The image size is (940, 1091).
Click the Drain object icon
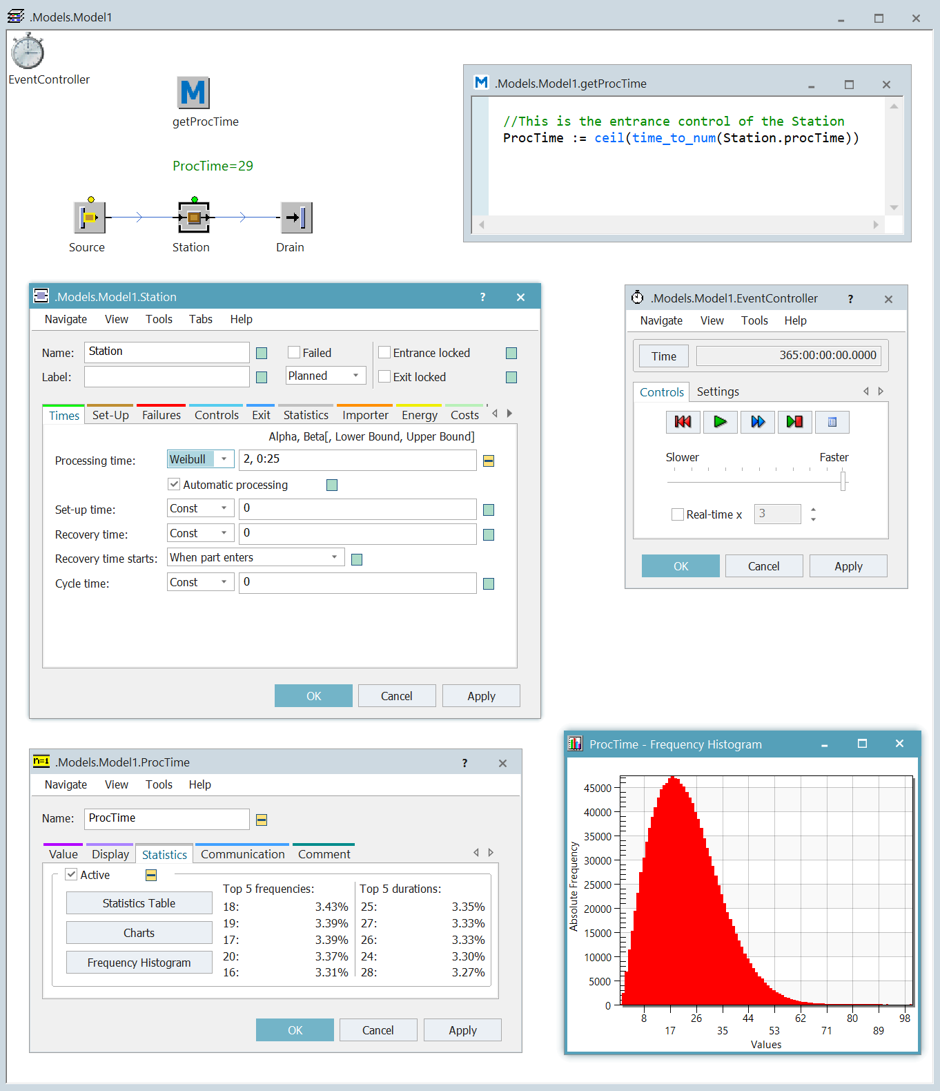click(295, 217)
